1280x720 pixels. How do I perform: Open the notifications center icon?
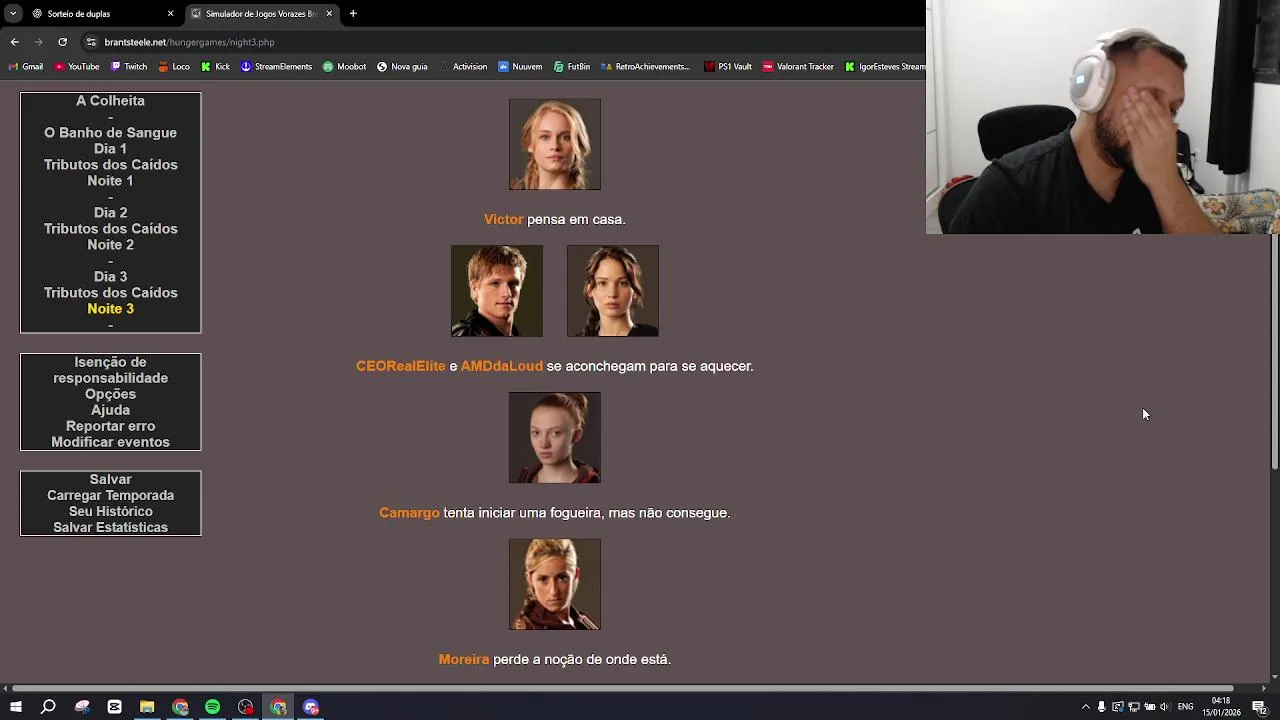click(1259, 707)
